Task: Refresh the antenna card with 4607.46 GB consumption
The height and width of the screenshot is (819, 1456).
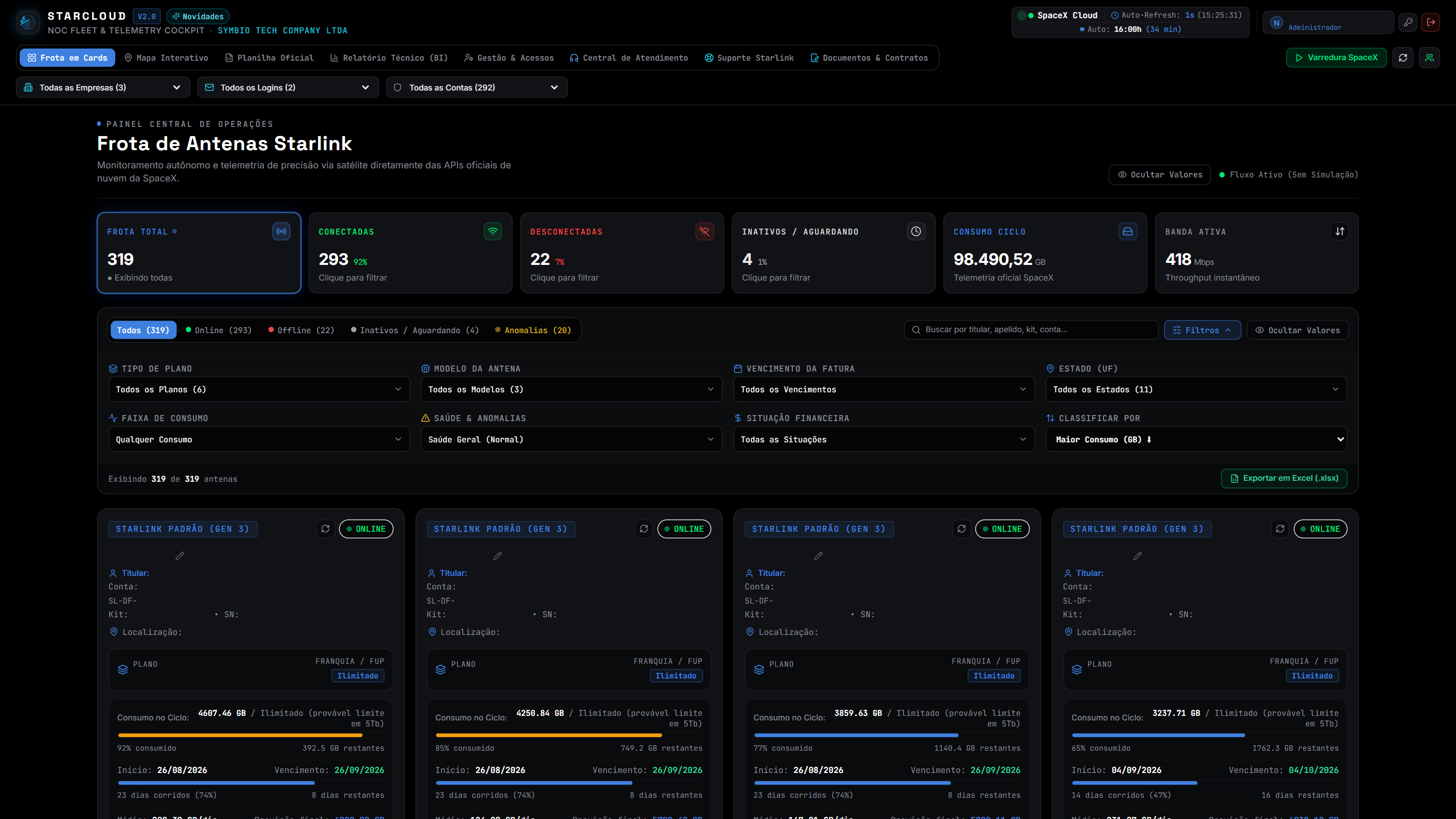Action: click(x=326, y=528)
